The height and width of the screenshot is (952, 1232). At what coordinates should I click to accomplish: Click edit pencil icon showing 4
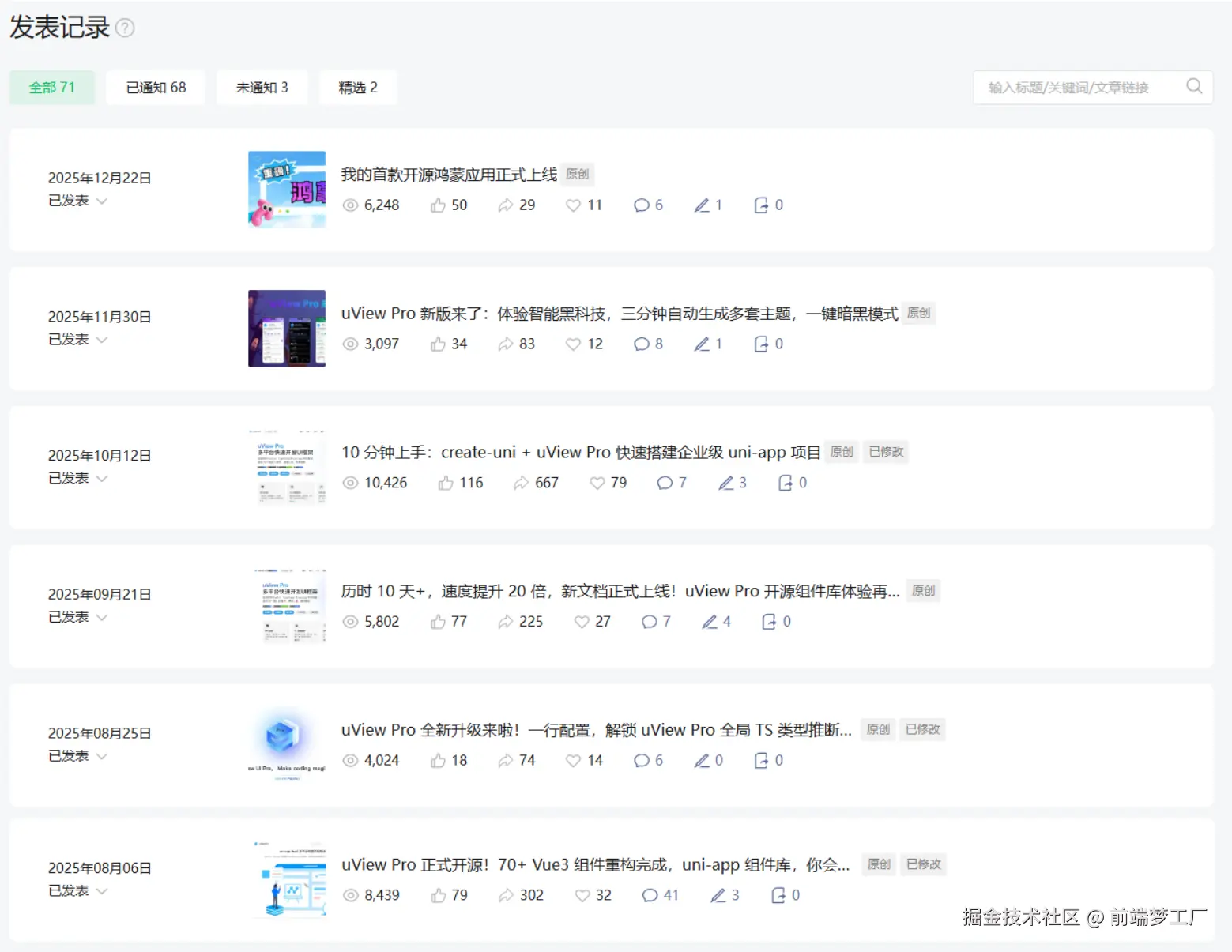(x=710, y=622)
